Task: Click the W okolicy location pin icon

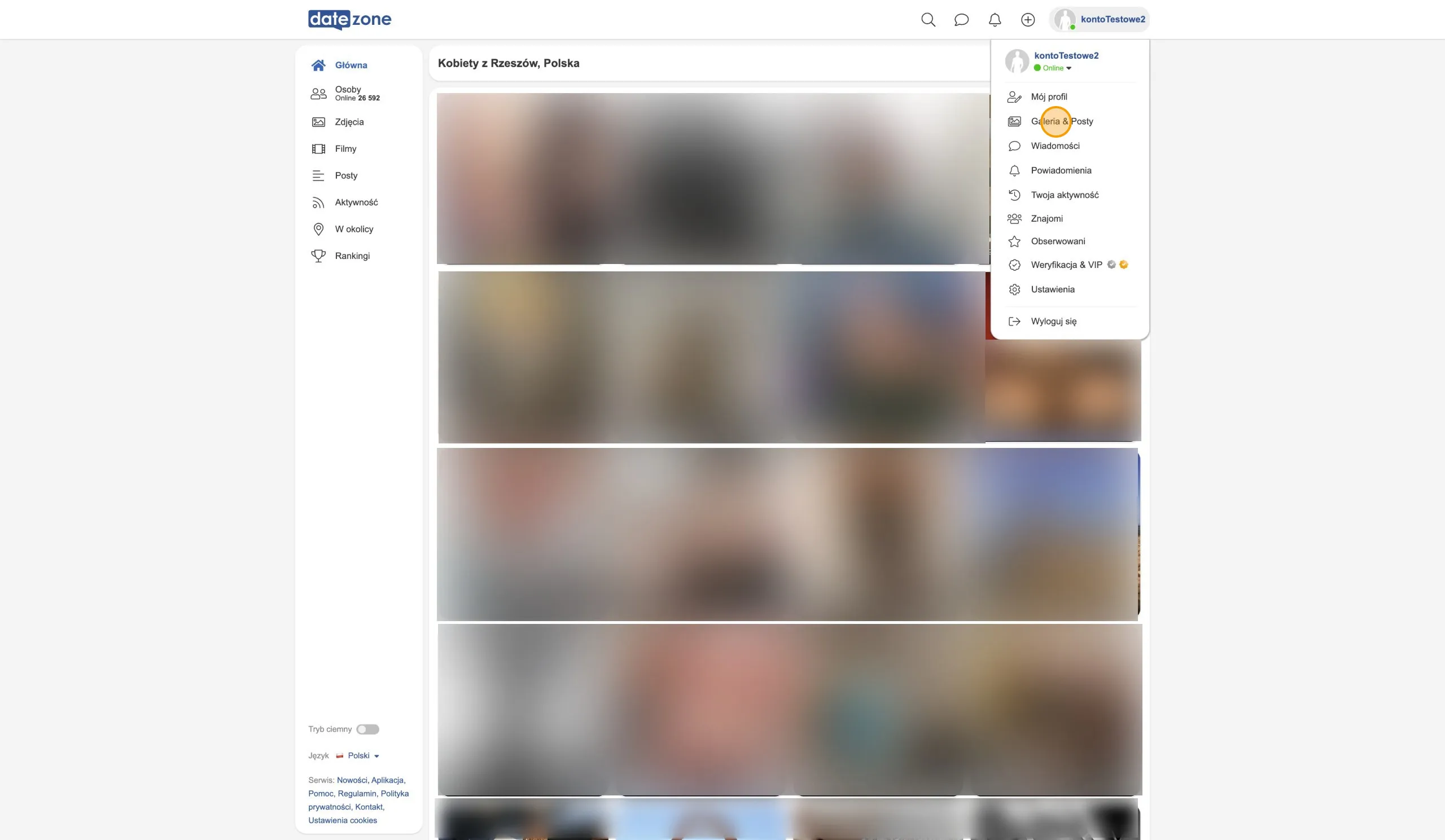Action: [318, 229]
